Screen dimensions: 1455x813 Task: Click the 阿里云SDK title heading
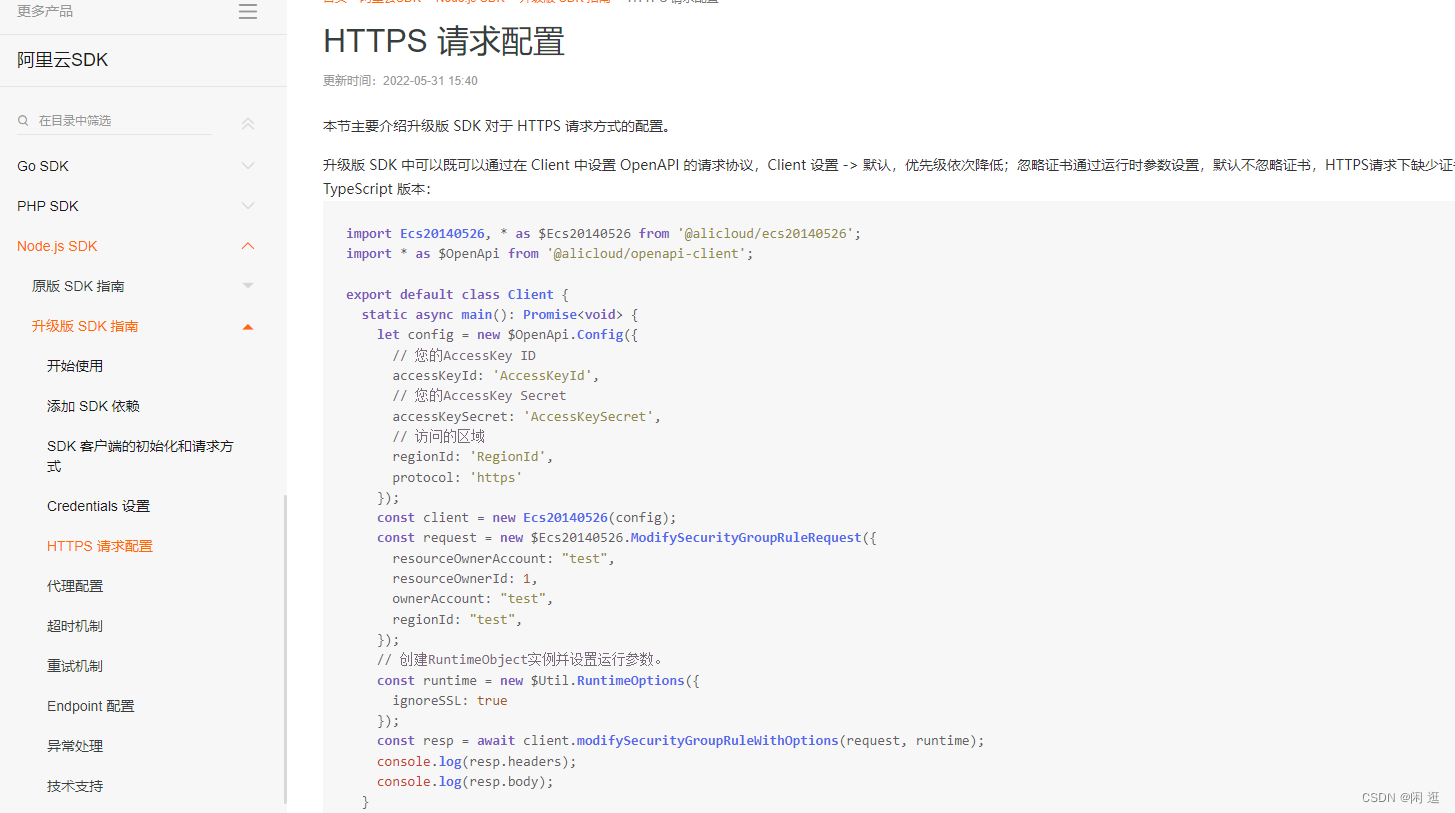63,59
